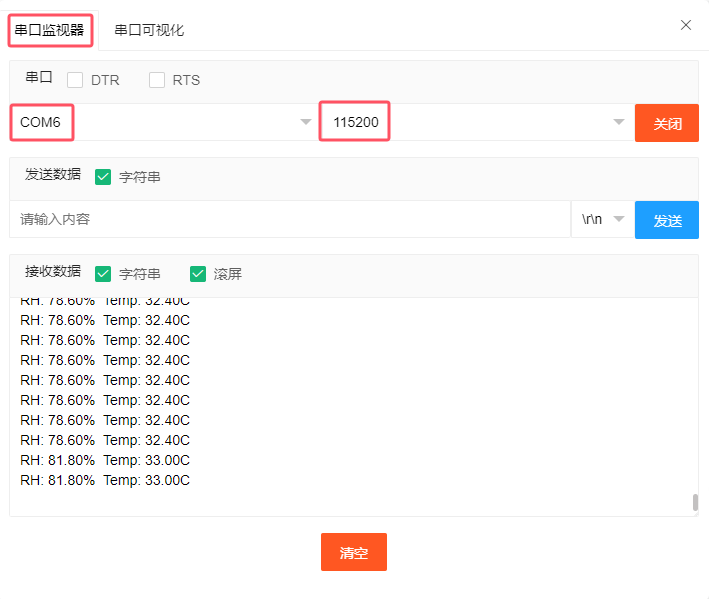The height and width of the screenshot is (599, 709).
Task: Click the received data scrollbar thumb
Action: tap(695, 502)
